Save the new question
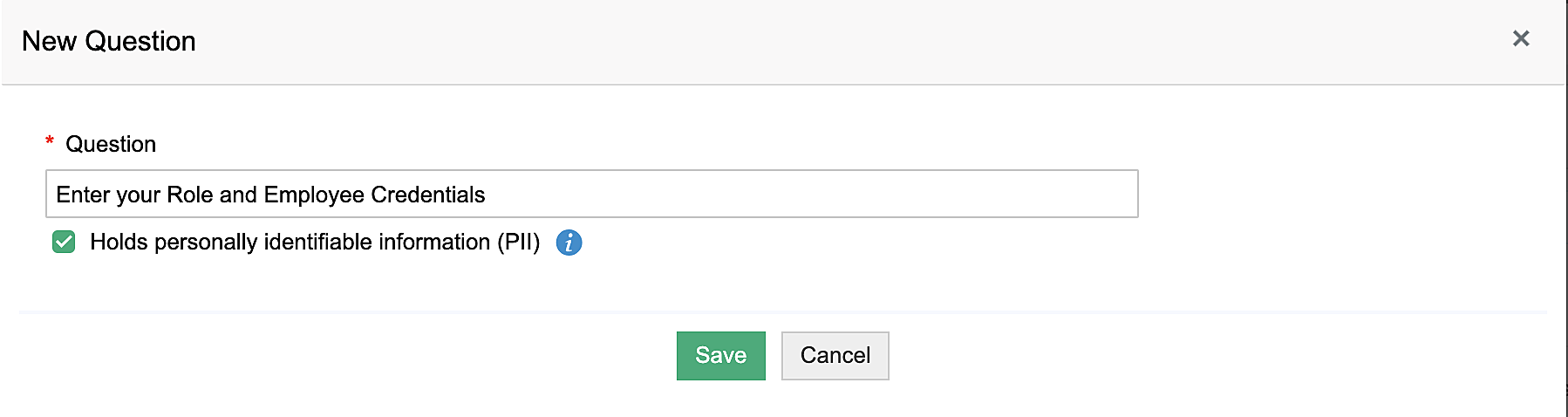 pyautogui.click(x=720, y=356)
